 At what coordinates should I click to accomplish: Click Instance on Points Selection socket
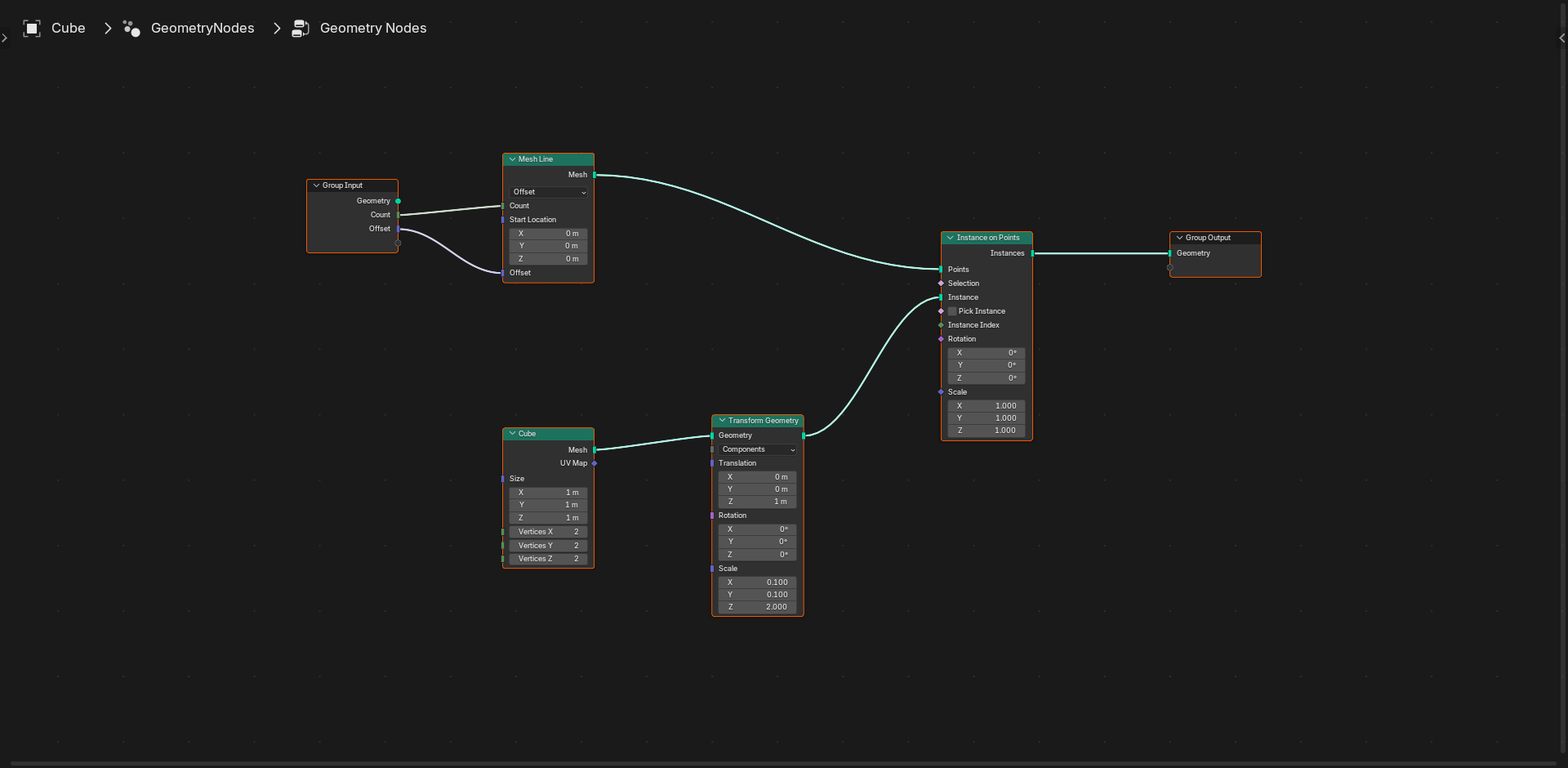click(941, 284)
